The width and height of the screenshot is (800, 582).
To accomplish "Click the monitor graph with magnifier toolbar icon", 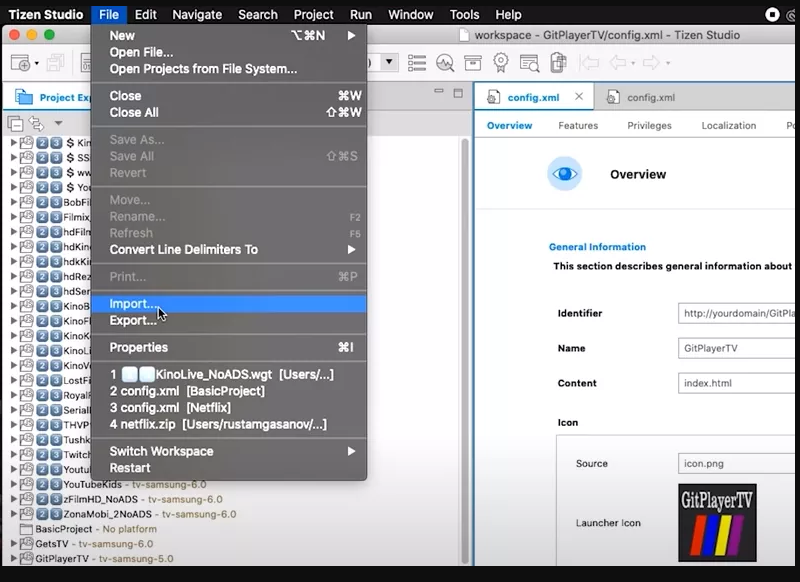I will pyautogui.click(x=445, y=62).
